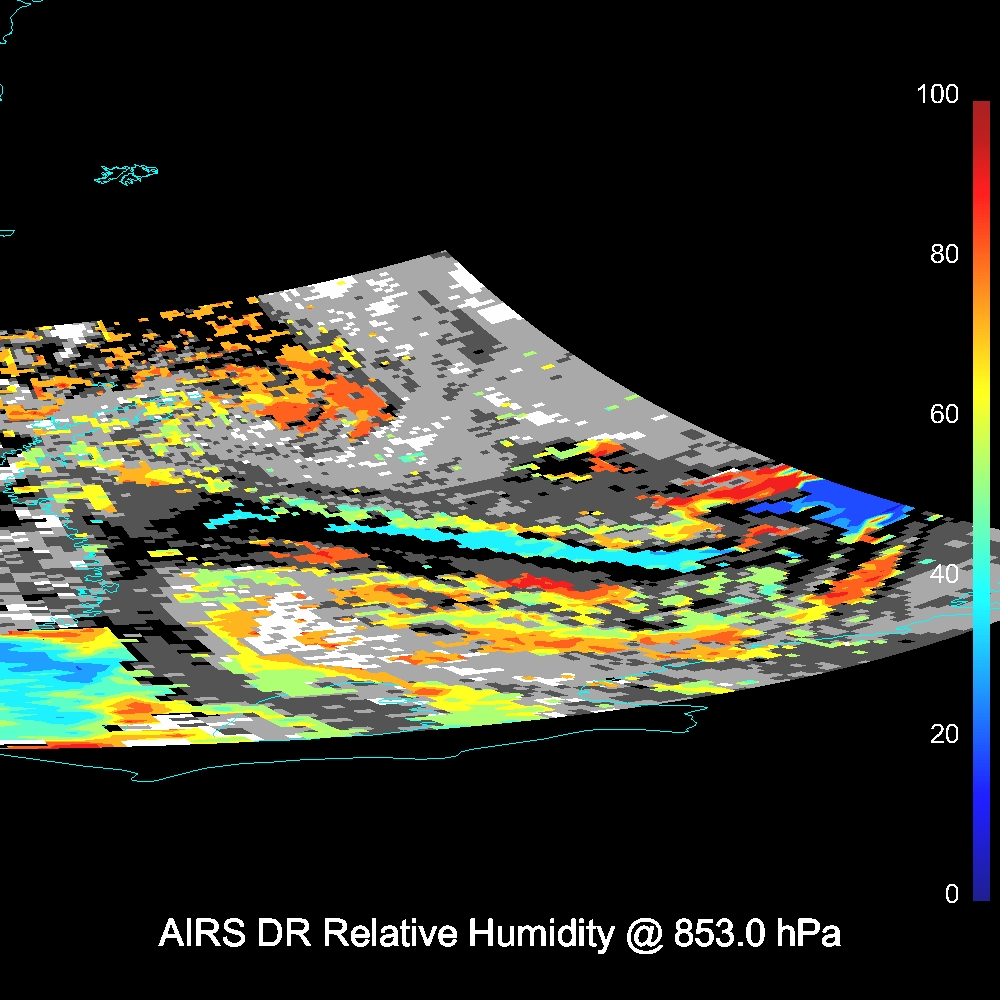Click the 60 tick label on colorbar
The image size is (1000, 1000).
click(943, 414)
